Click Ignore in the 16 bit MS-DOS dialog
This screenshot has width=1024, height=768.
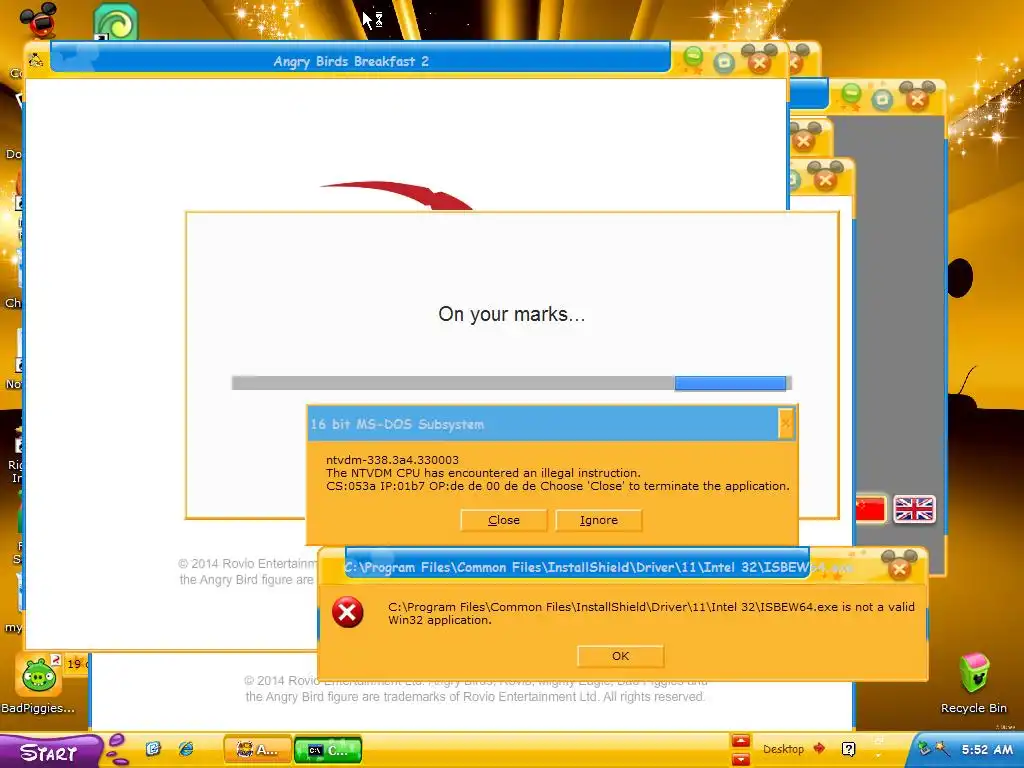(x=598, y=520)
